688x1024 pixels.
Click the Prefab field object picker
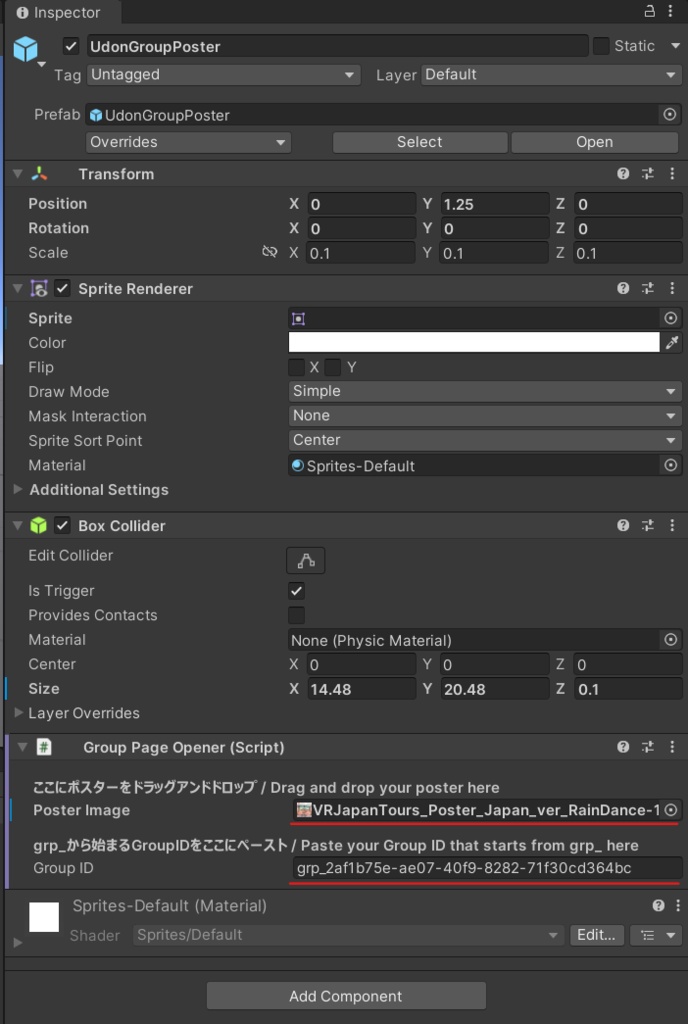[x=670, y=114]
